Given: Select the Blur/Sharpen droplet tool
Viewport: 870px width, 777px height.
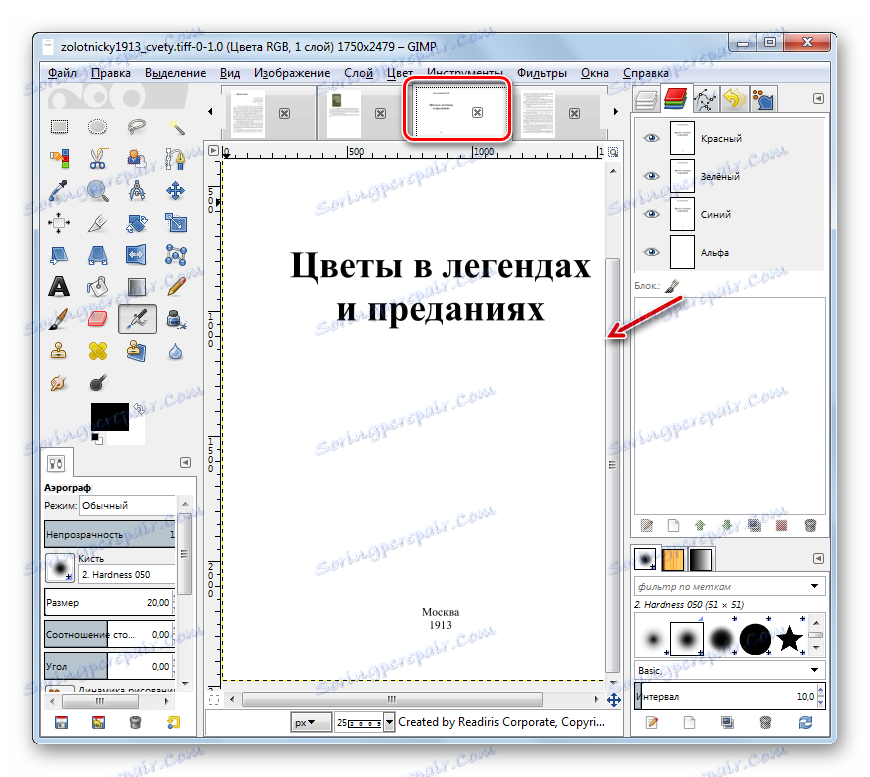Looking at the screenshot, I should pyautogui.click(x=176, y=351).
